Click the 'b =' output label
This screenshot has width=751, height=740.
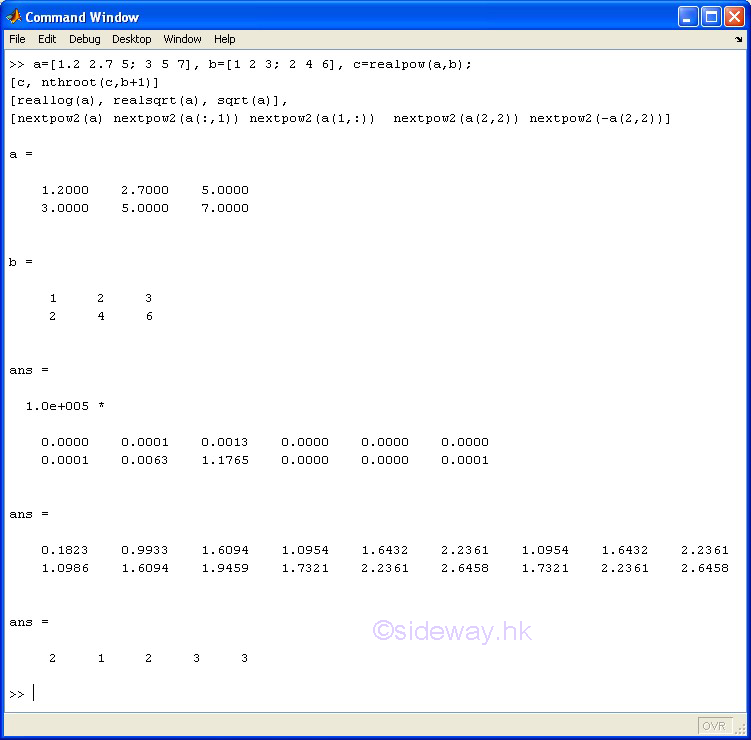[x=21, y=262]
